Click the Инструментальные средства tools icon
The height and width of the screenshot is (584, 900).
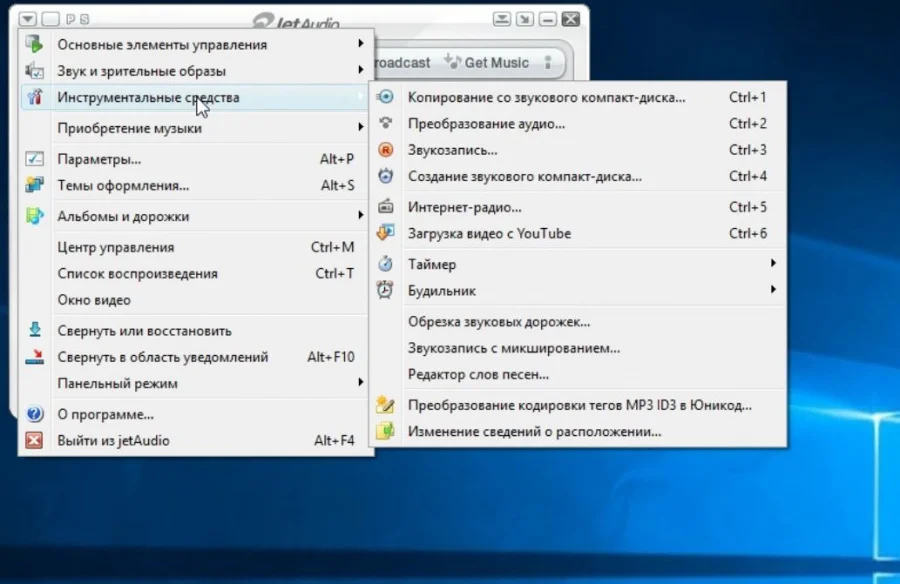35,96
